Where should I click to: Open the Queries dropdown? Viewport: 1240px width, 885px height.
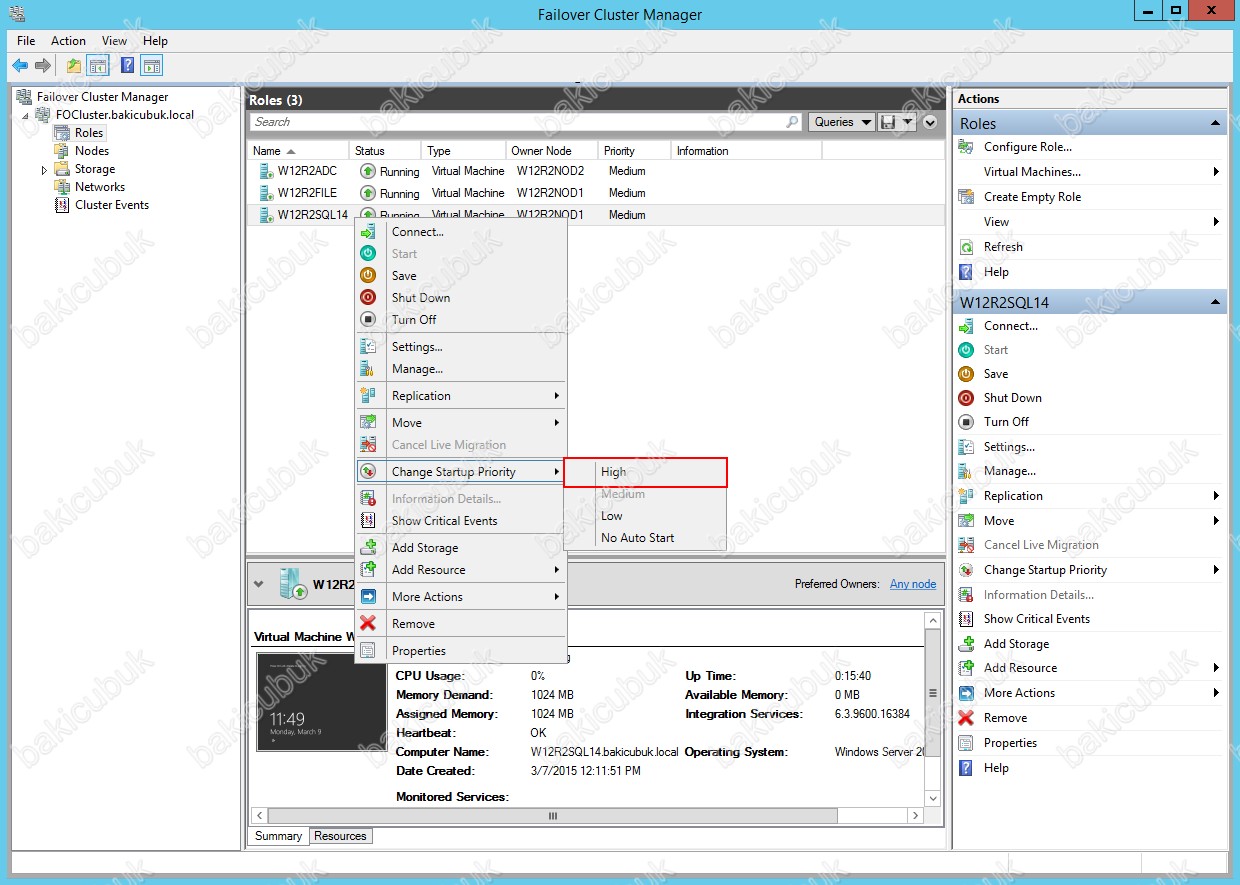click(x=840, y=122)
